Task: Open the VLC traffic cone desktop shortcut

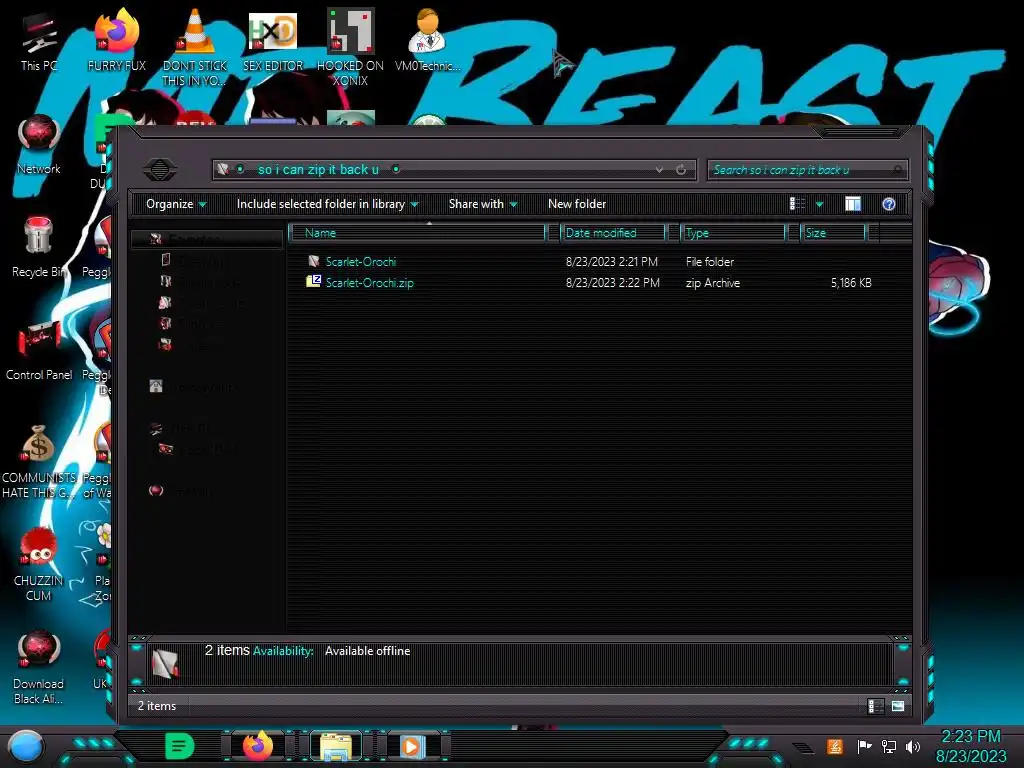Action: point(195,47)
